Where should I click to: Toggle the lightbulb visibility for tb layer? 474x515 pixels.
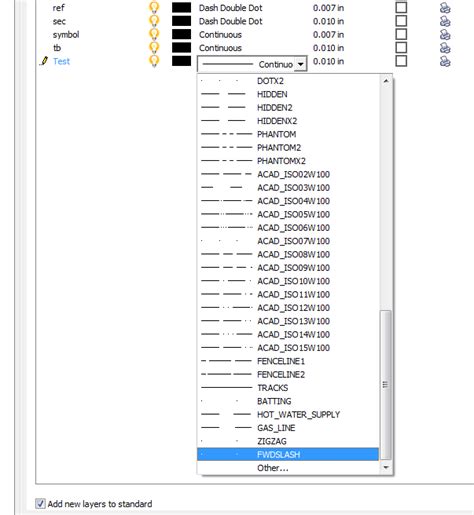point(154,48)
